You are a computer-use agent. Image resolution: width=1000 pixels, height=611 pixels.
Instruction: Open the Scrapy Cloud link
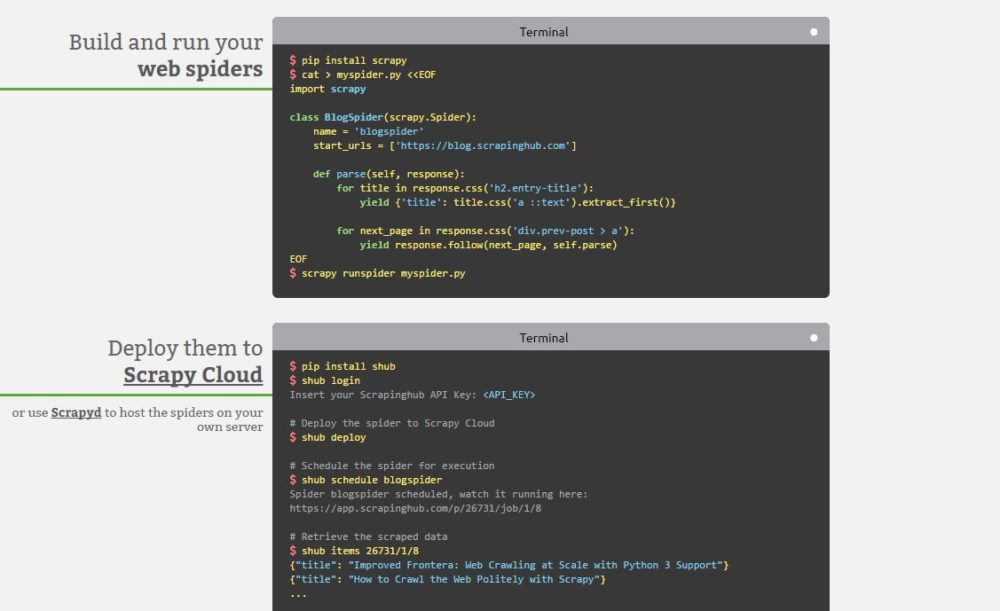click(193, 375)
